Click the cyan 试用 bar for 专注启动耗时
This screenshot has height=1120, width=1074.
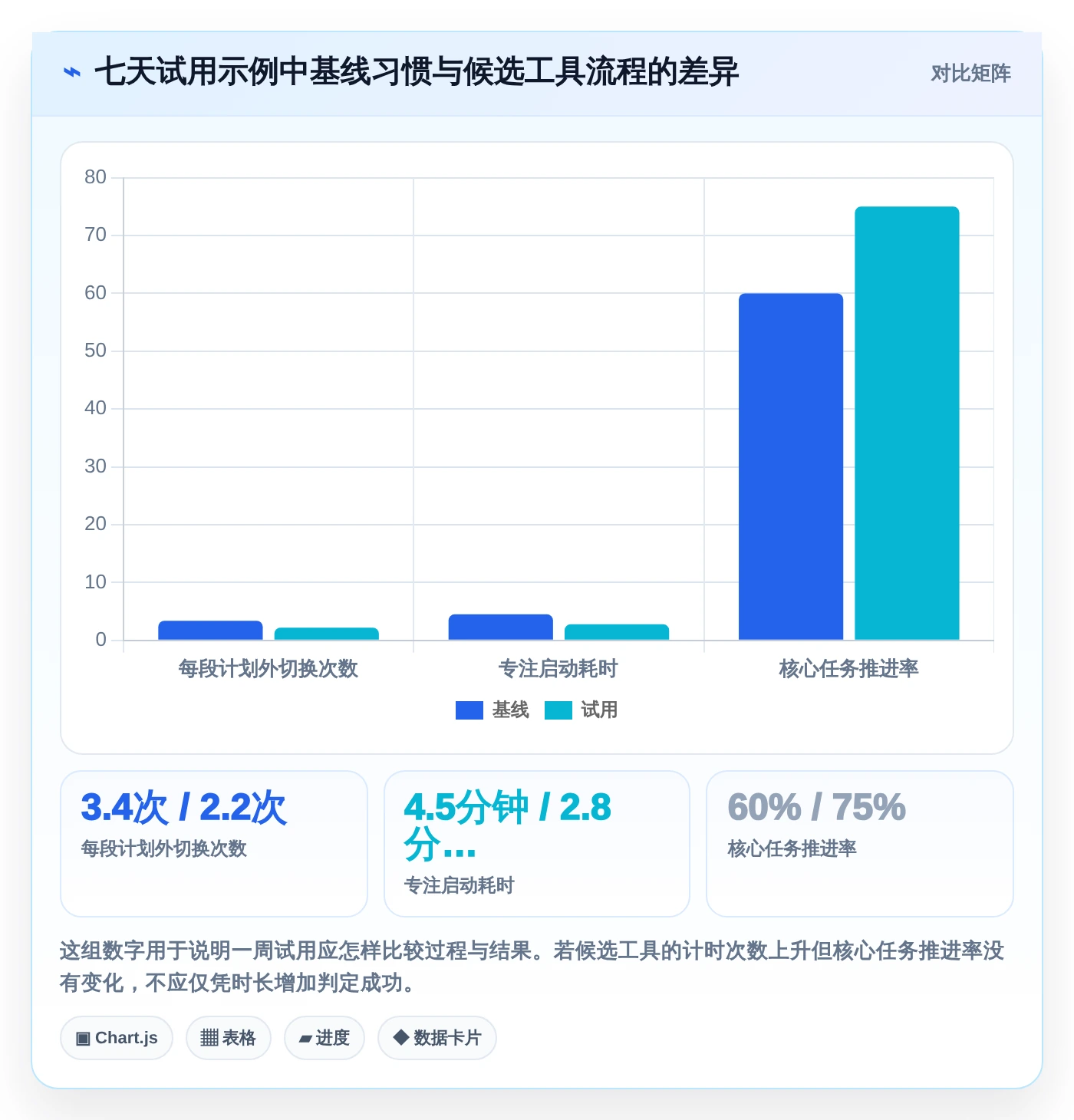coord(617,632)
